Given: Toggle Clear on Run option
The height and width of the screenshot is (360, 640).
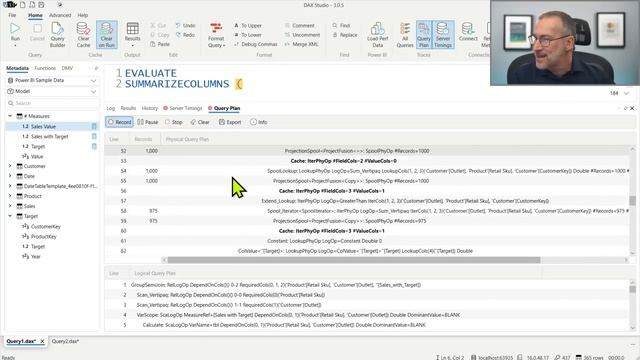Looking at the screenshot, I should click(107, 34).
